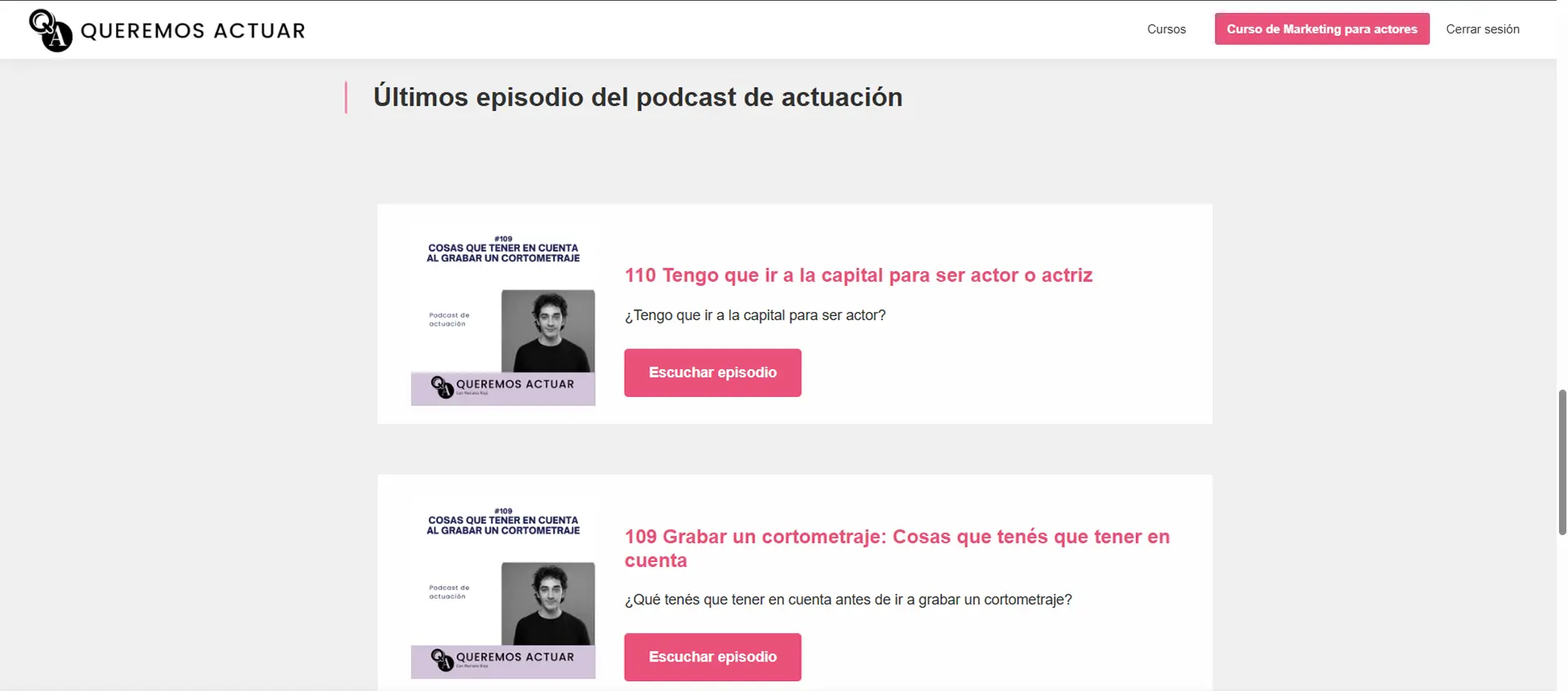This screenshot has height=691, width=1568.
Task: Click the first episode cover thumbnail
Action: pos(503,314)
